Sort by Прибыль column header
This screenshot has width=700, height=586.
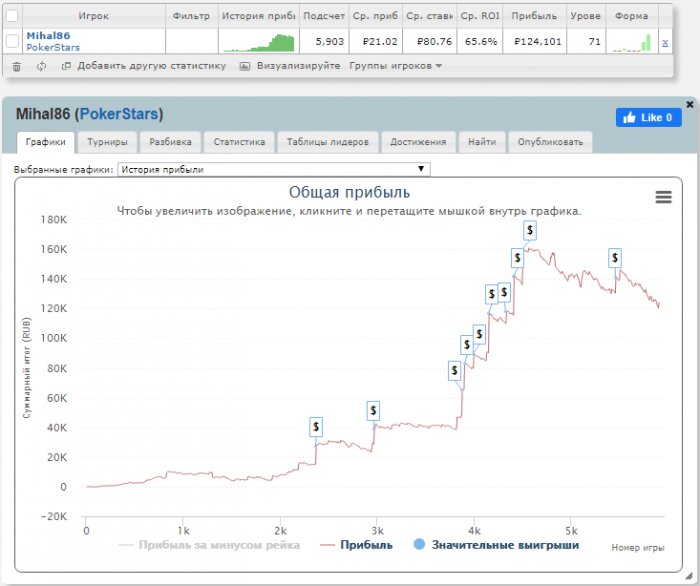(x=534, y=16)
